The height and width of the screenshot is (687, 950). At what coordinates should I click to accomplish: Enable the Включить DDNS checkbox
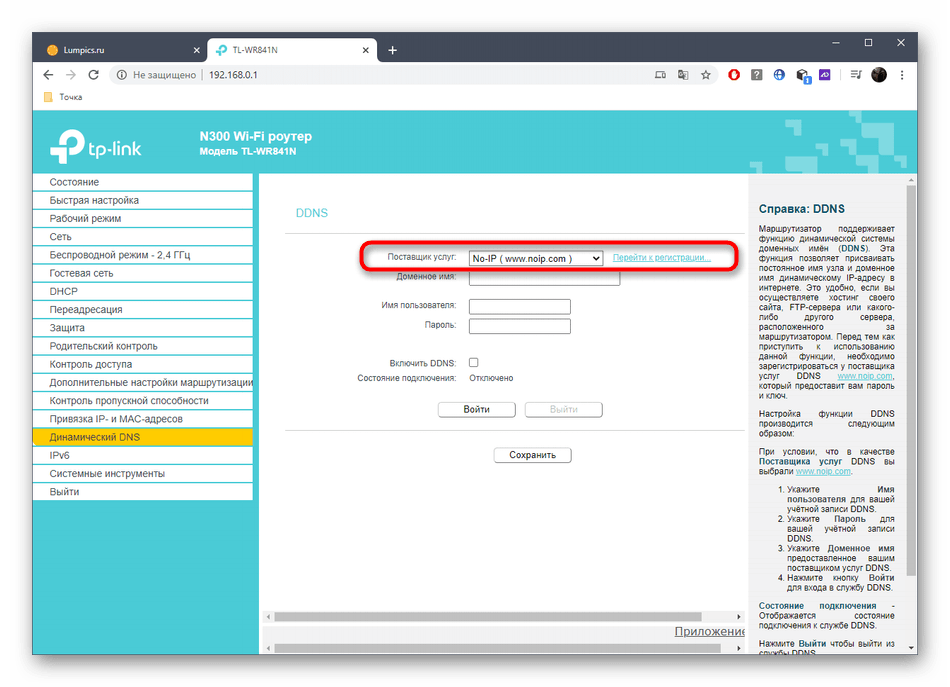tap(474, 362)
